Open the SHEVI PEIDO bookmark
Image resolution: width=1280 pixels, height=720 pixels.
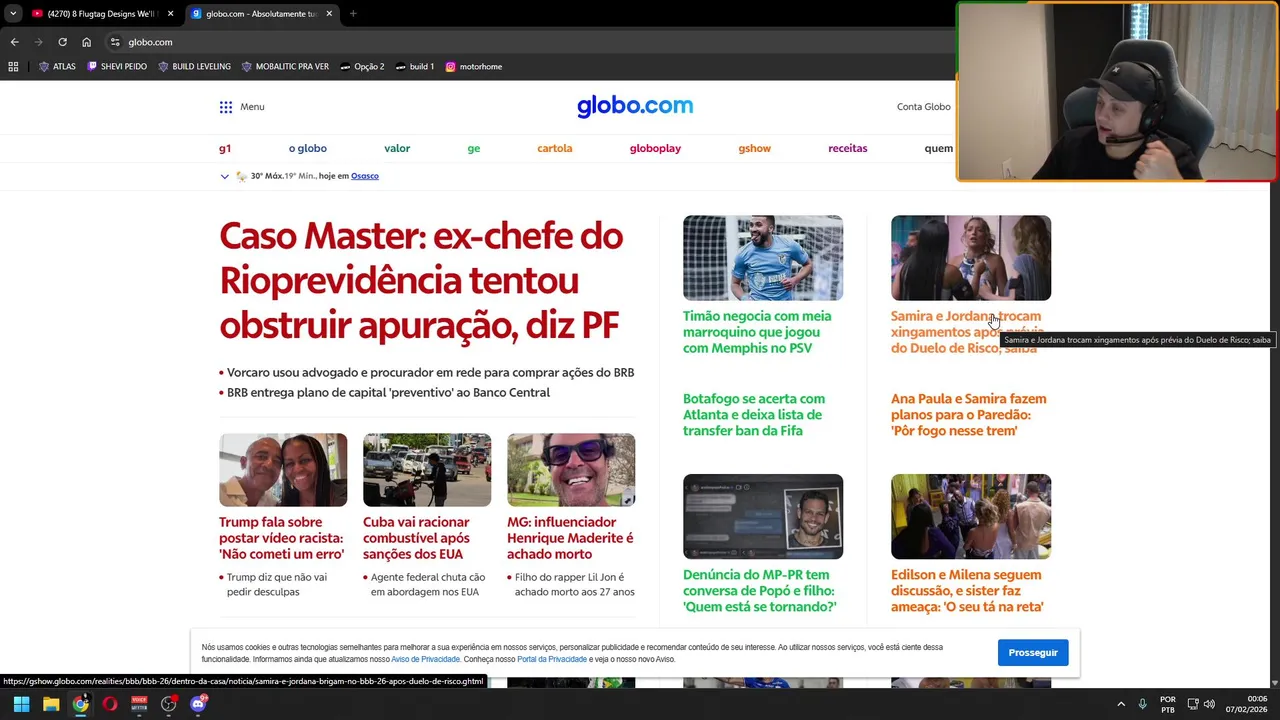[x=117, y=67]
